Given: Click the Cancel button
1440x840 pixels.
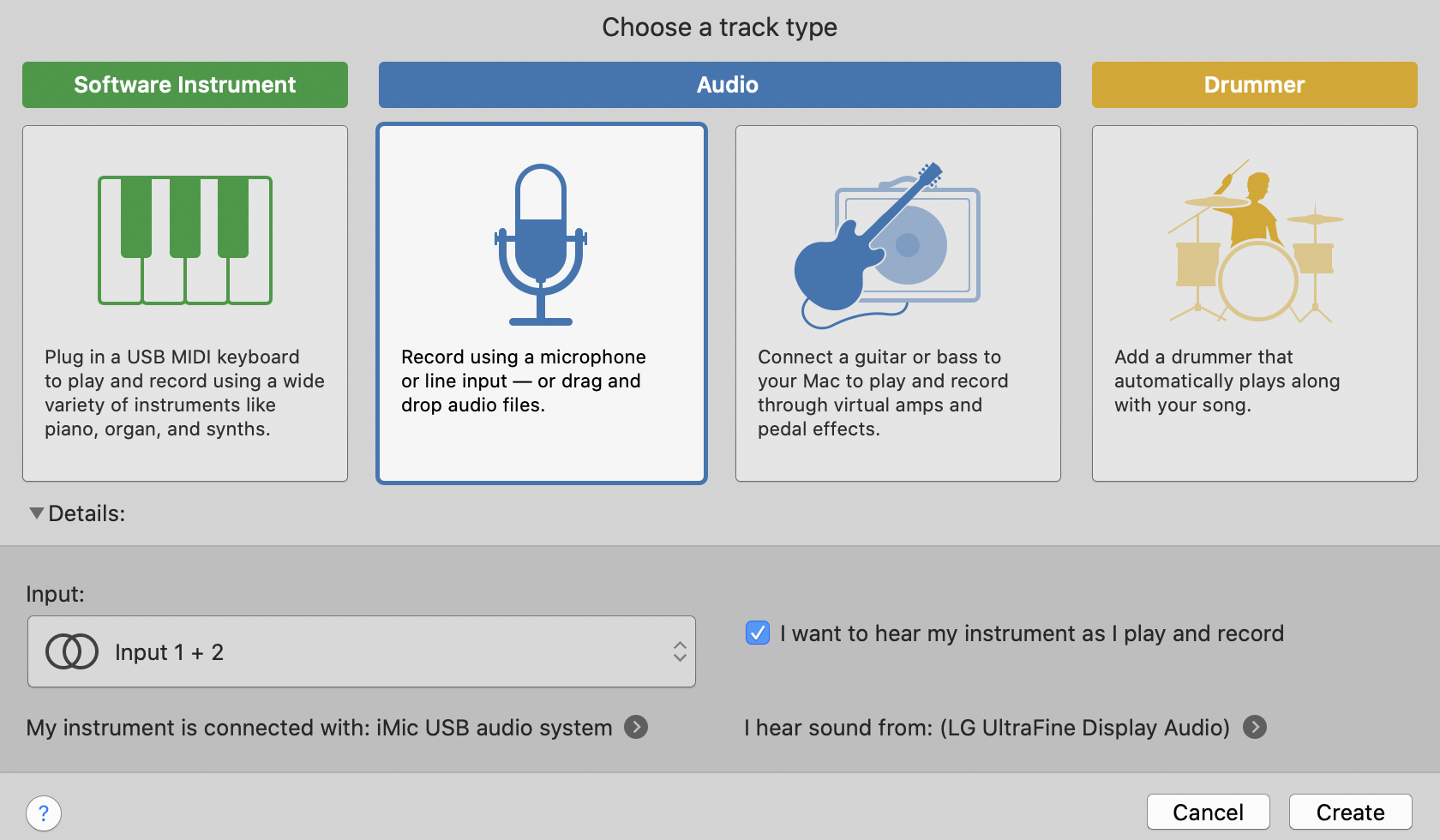Looking at the screenshot, I should coord(1209,812).
